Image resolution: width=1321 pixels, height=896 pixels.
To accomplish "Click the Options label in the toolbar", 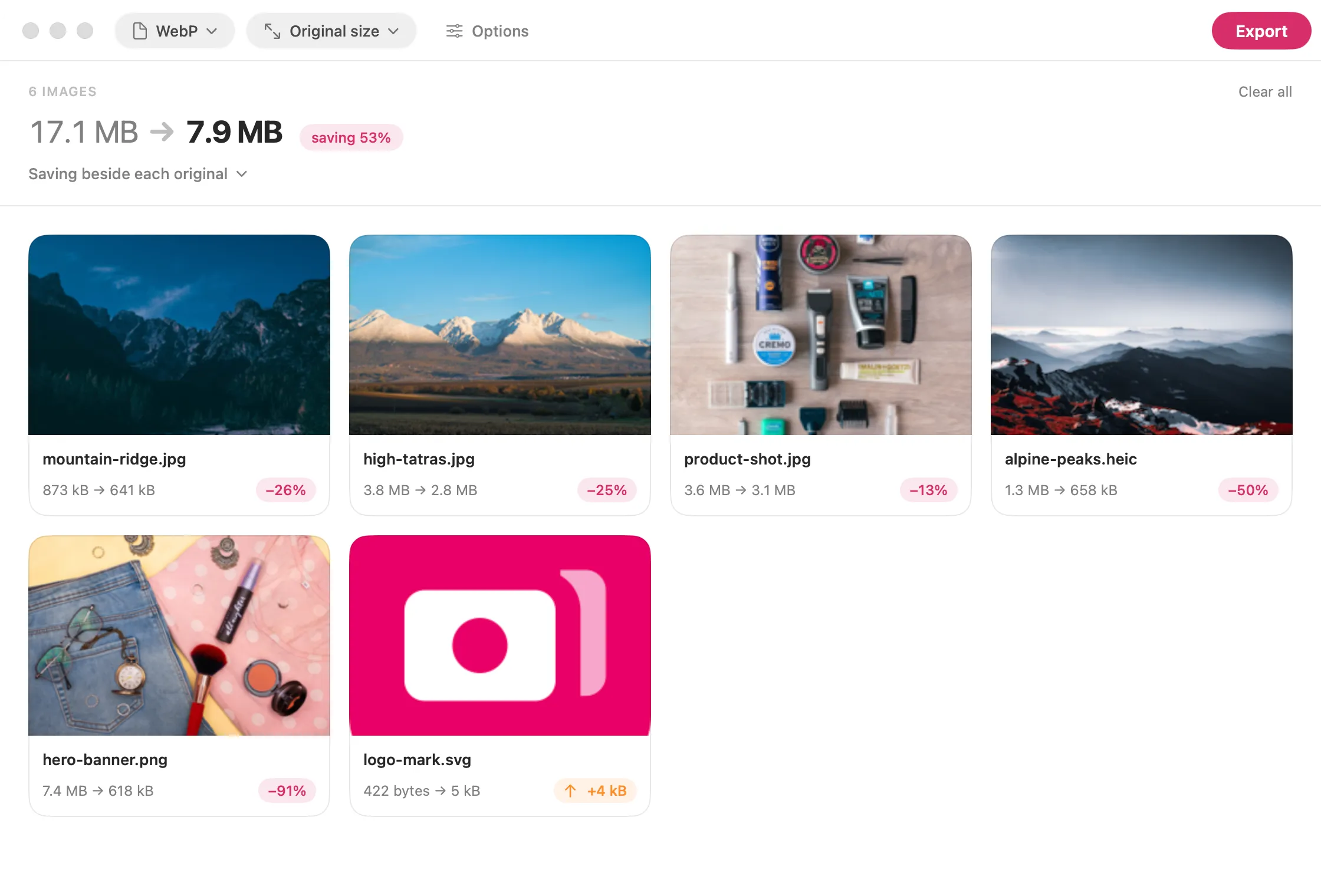I will pyautogui.click(x=500, y=31).
